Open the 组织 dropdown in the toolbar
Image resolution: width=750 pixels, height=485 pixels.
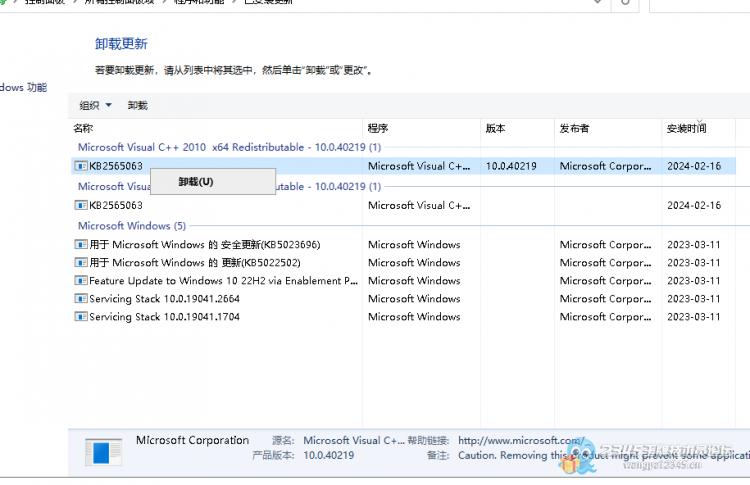95,105
